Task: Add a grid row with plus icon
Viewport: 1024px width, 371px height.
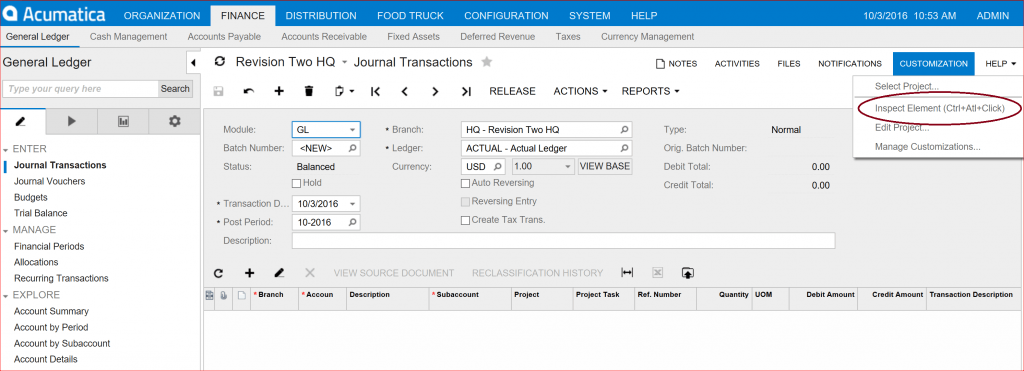Action: (249, 273)
